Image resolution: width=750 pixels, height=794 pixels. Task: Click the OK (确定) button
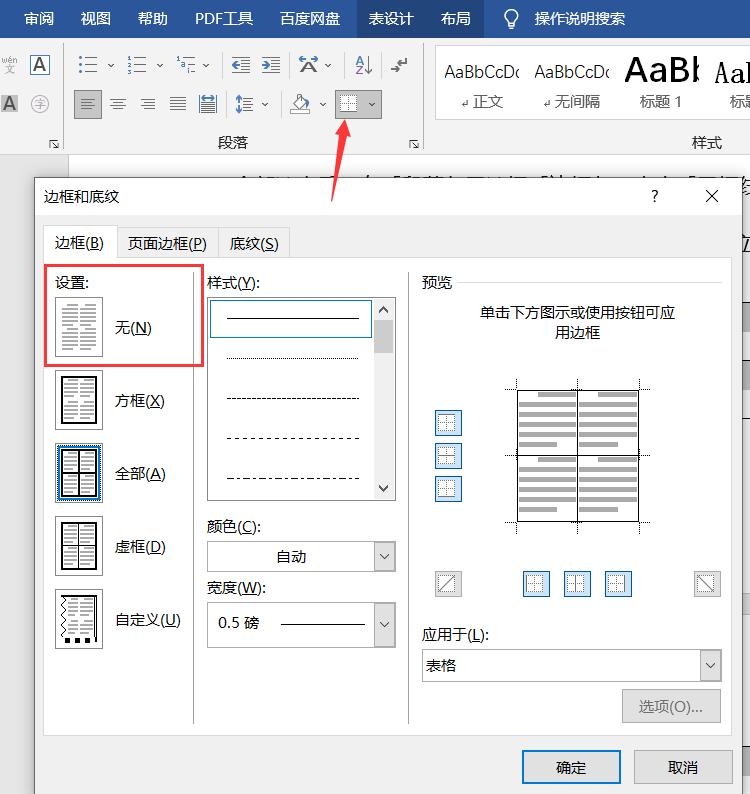pyautogui.click(x=571, y=767)
